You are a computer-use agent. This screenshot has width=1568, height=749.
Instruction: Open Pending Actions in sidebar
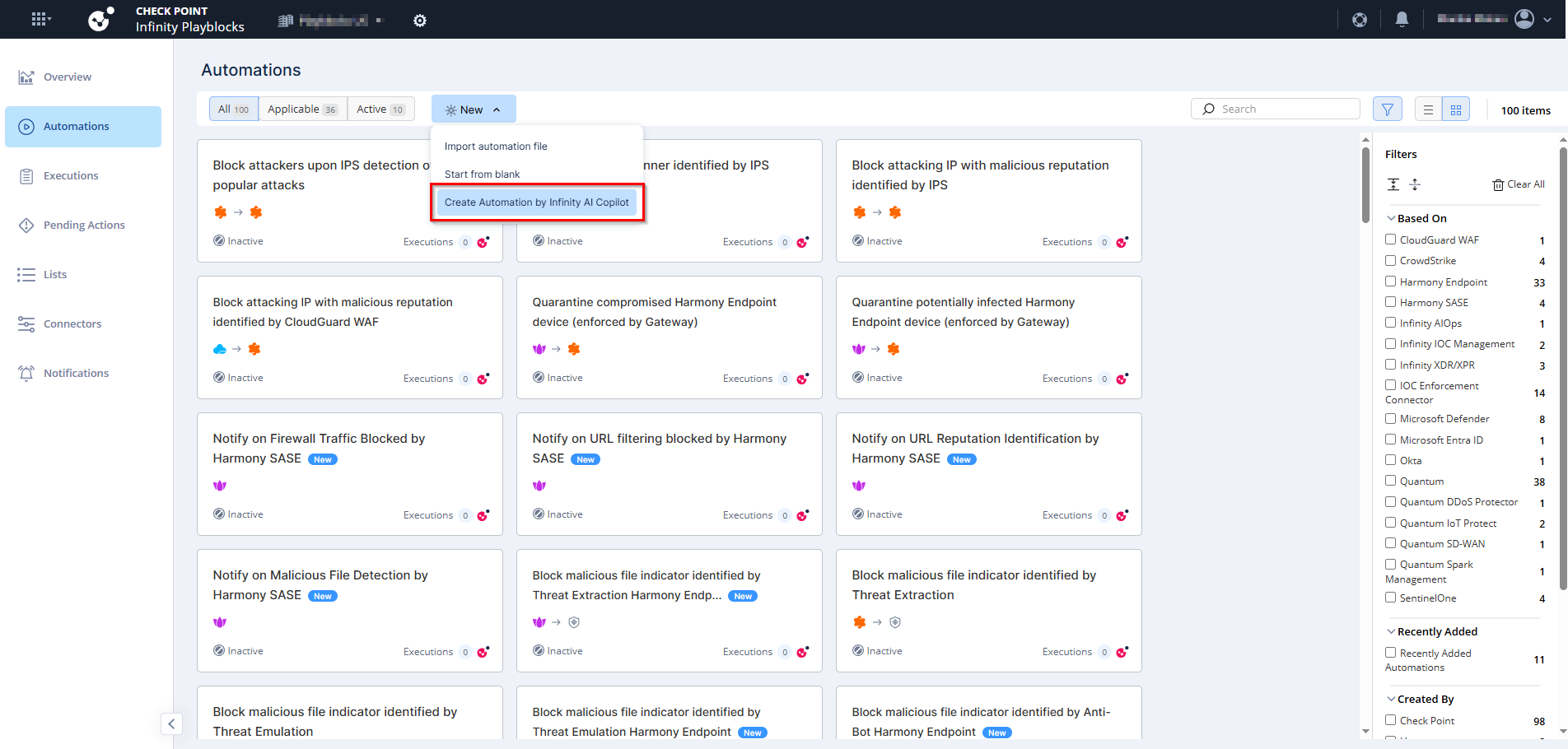(83, 226)
